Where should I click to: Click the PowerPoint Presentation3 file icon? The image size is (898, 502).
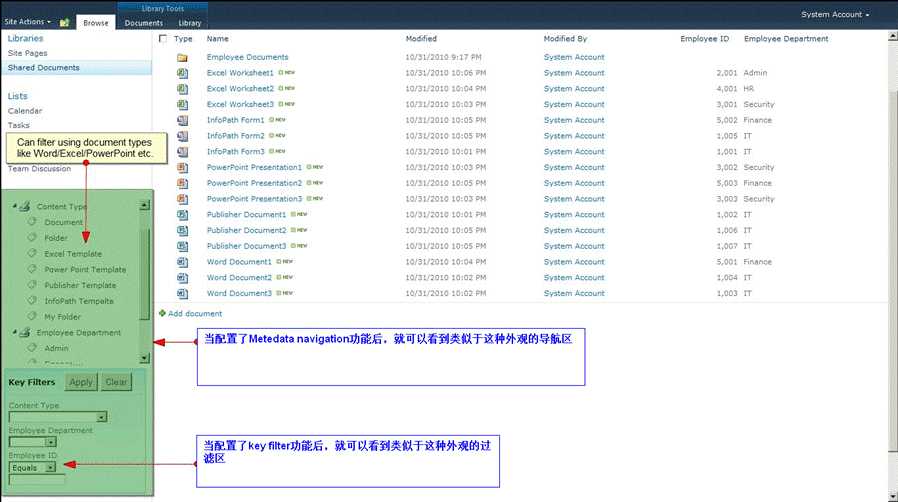(182, 199)
